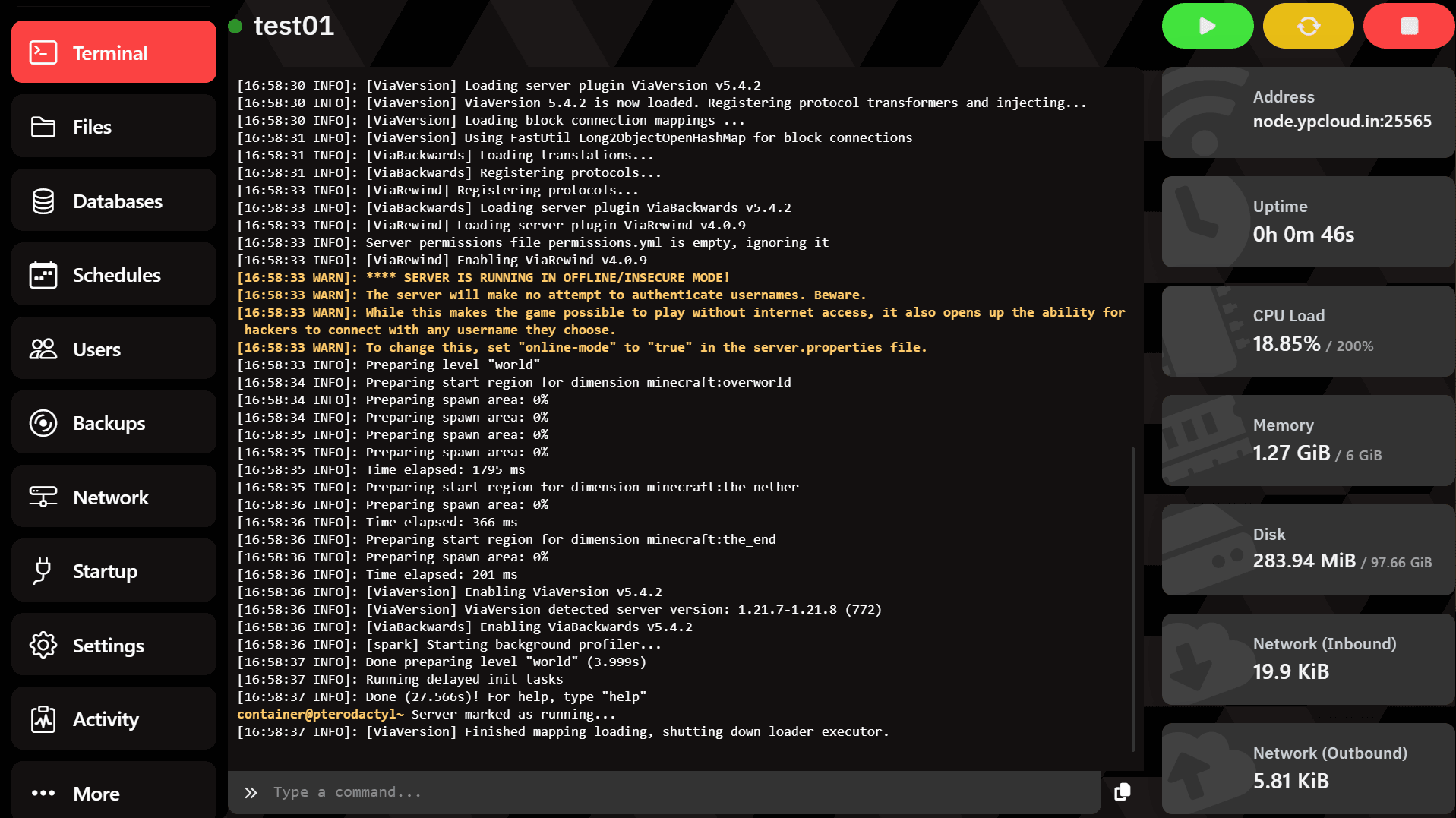1456x818 pixels.
Task: Open Databases using the stacked-disks icon
Action: [x=43, y=201]
